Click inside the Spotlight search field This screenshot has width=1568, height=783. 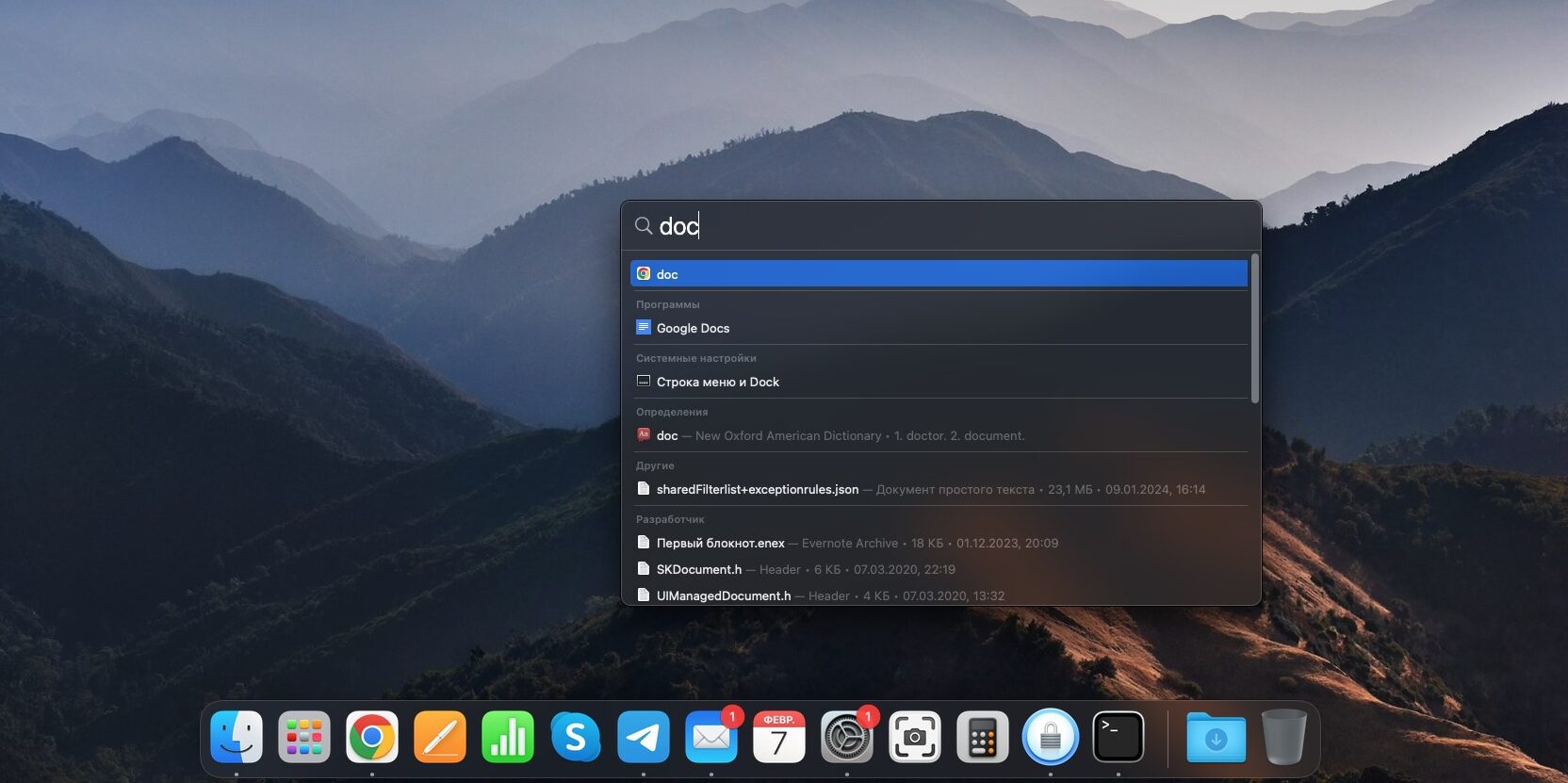[942, 226]
